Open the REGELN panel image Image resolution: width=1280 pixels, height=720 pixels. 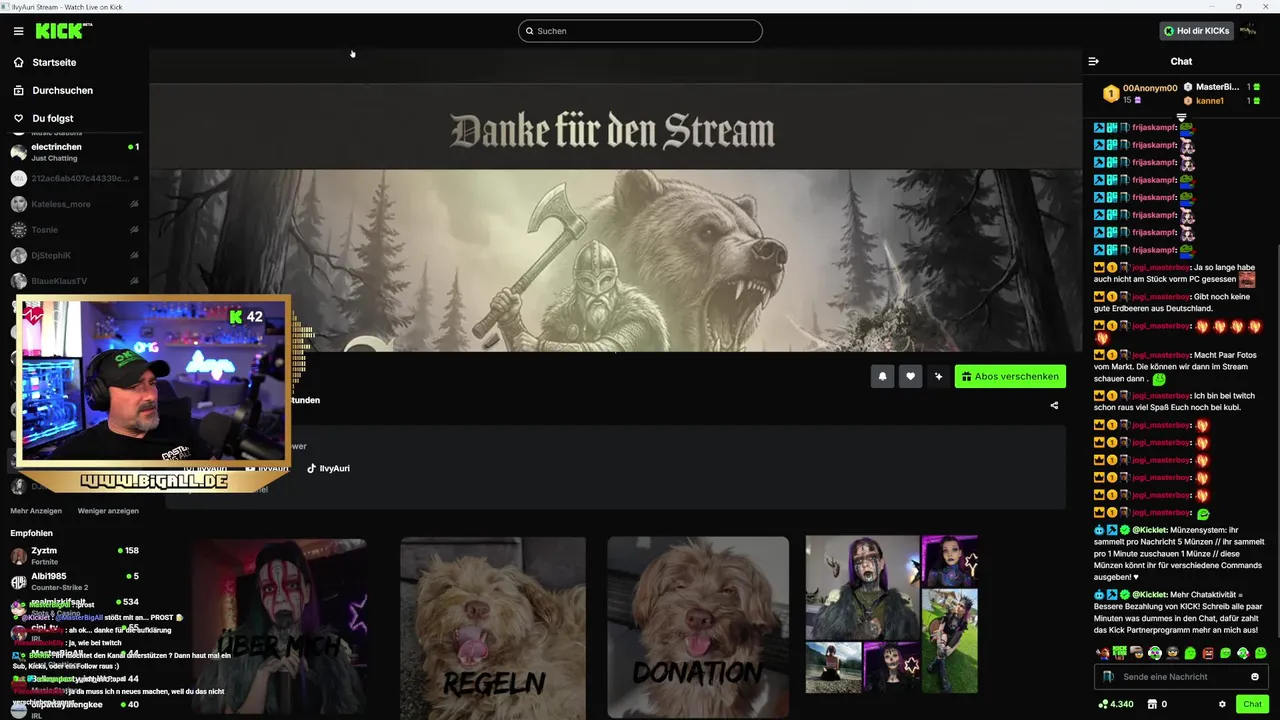coord(493,627)
